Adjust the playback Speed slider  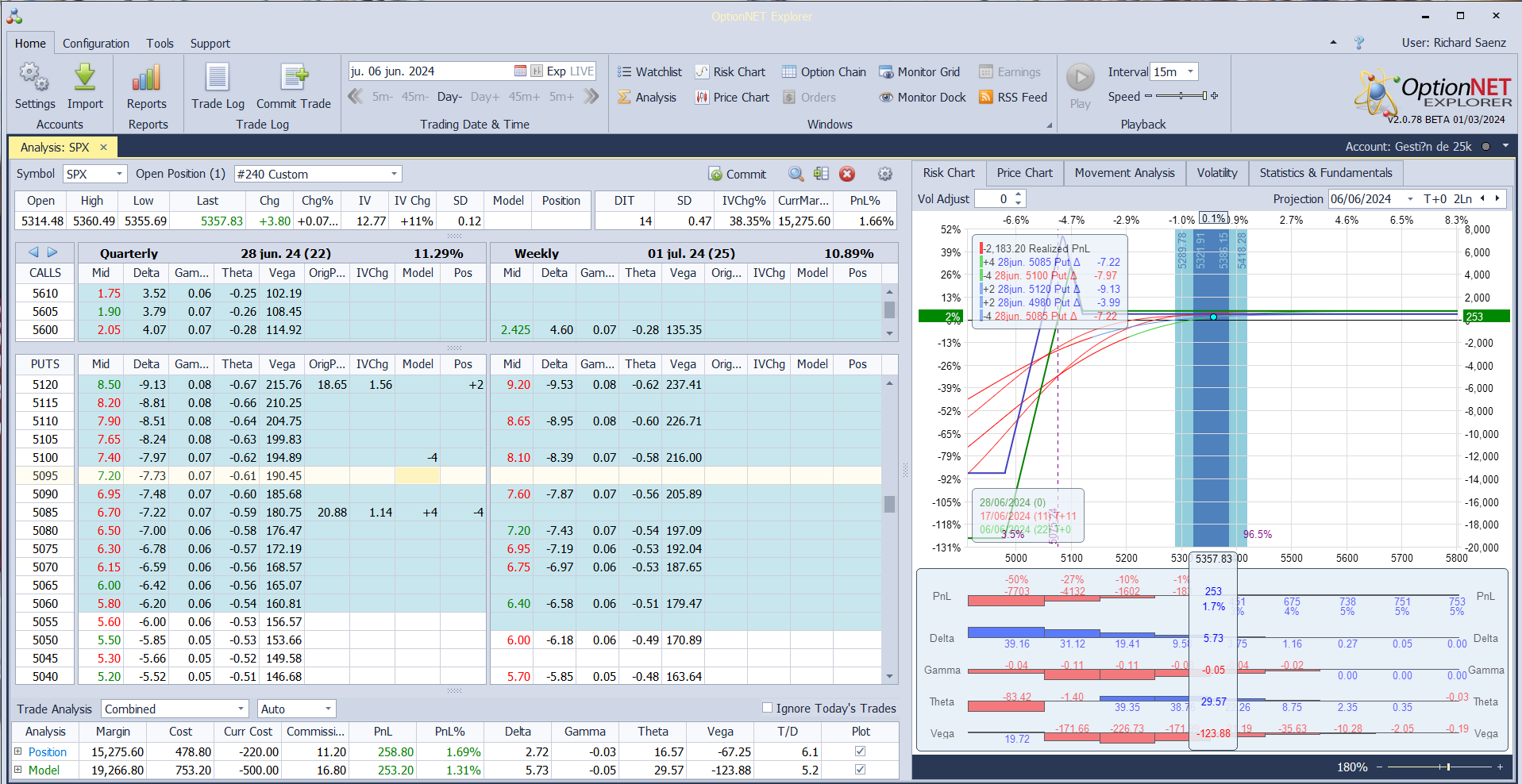(1181, 96)
